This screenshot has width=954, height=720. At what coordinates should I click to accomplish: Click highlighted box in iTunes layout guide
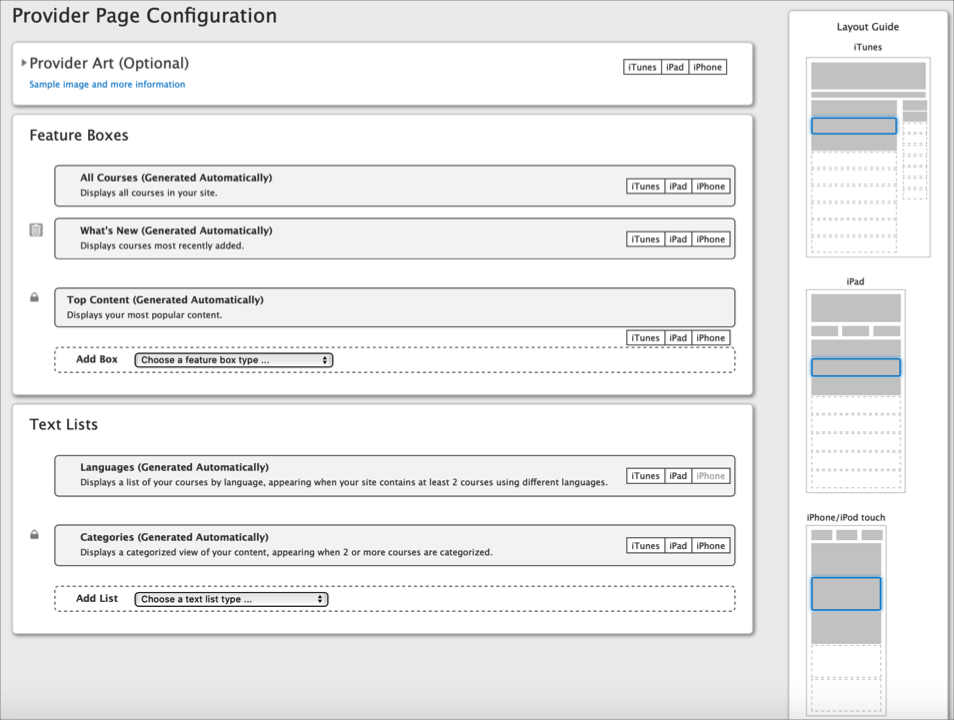pyautogui.click(x=854, y=126)
